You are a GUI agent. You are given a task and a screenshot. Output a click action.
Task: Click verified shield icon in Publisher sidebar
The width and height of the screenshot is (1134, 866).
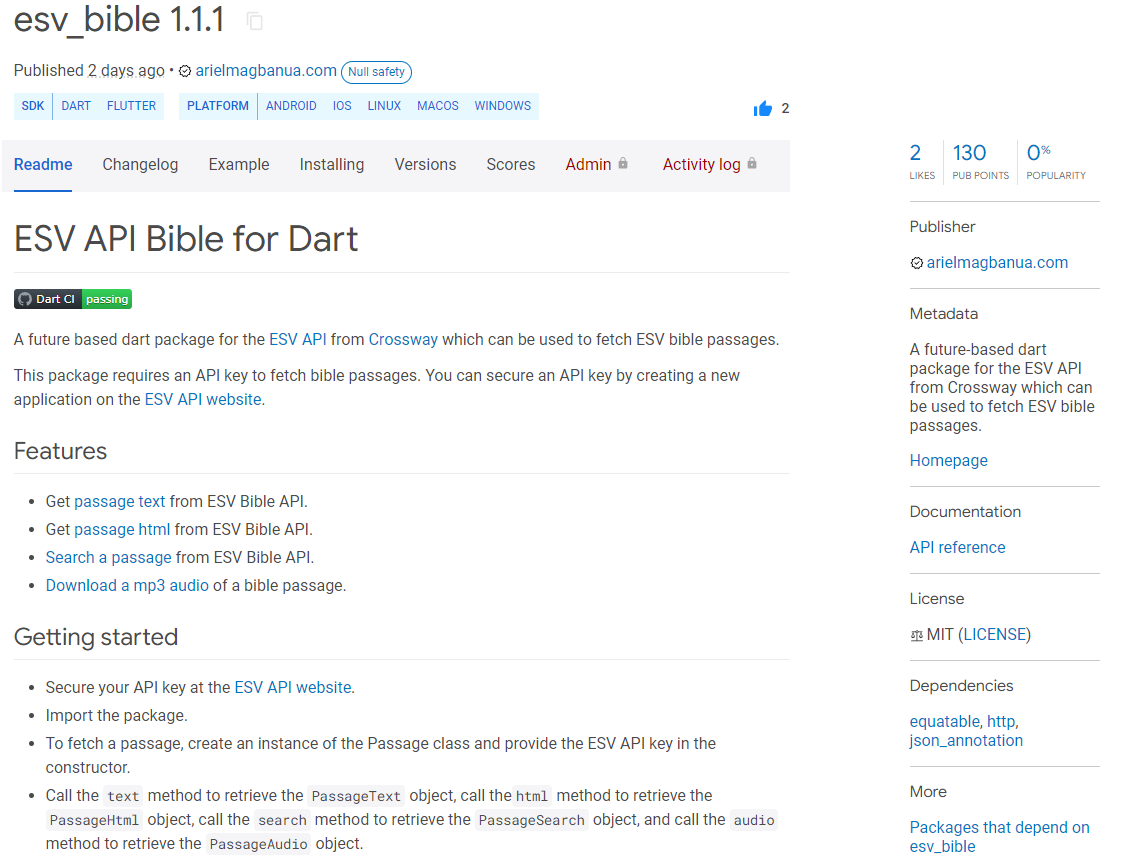tap(916, 263)
